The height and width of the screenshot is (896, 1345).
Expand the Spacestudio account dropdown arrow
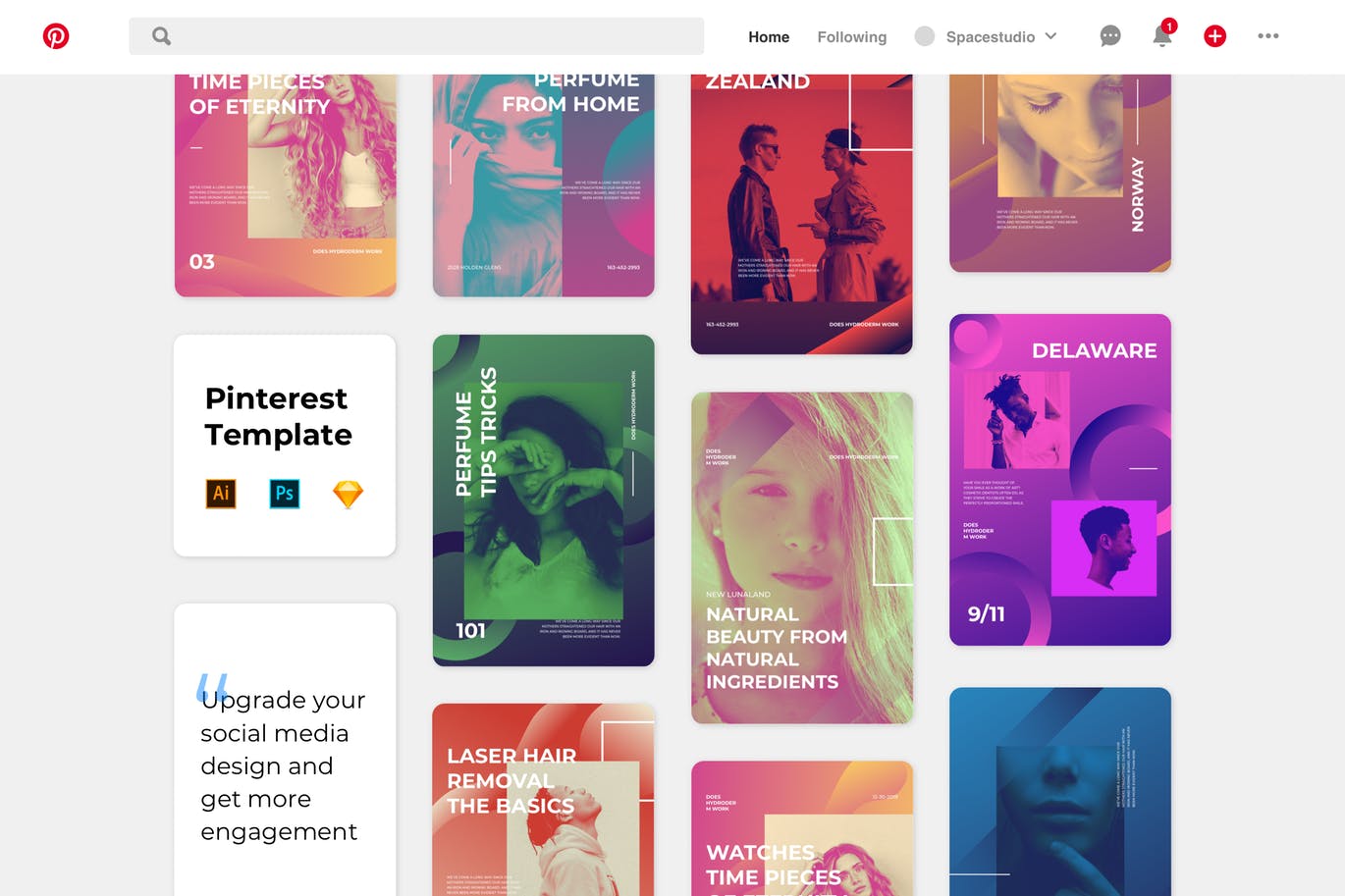pos(1051,36)
